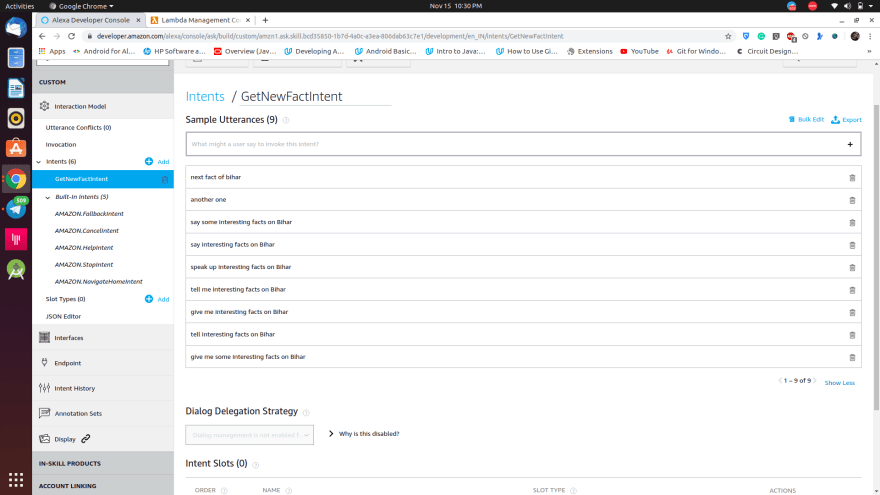Screen dimensions: 880x495
Task: Open Telegram from the Ubuntu dock
Action: point(16,208)
